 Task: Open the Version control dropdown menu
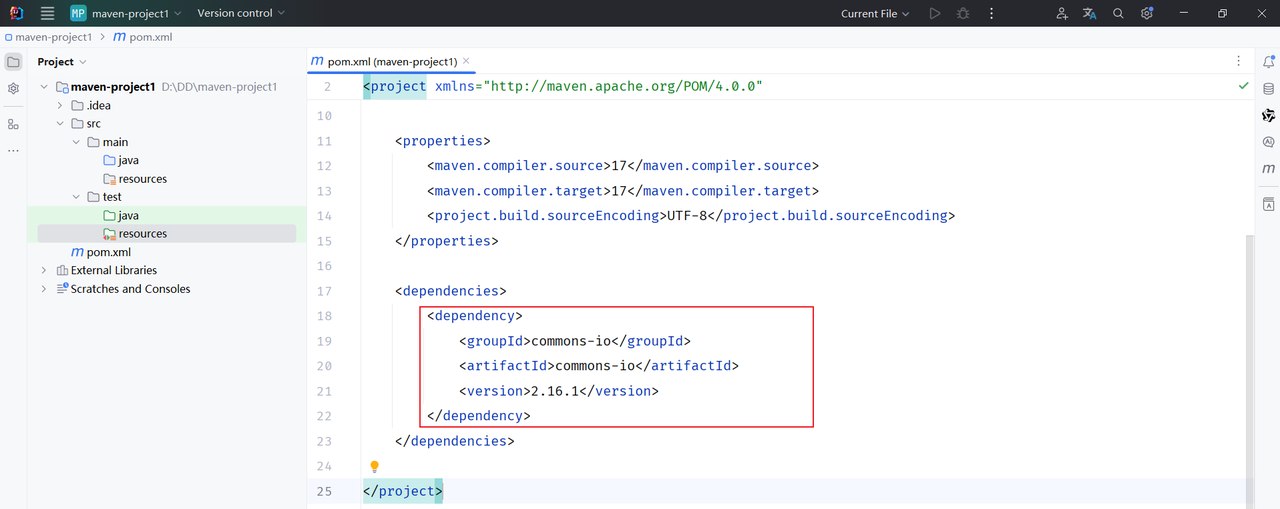pos(241,13)
